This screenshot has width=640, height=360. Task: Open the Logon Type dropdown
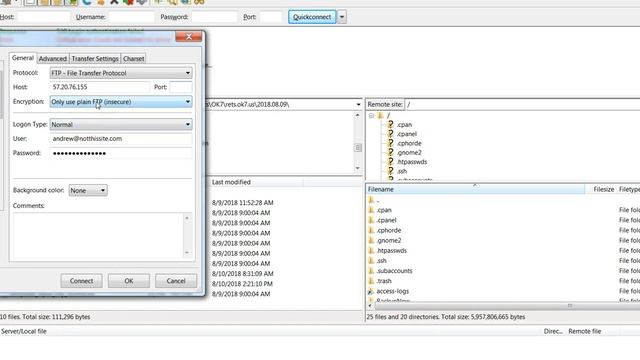point(121,124)
